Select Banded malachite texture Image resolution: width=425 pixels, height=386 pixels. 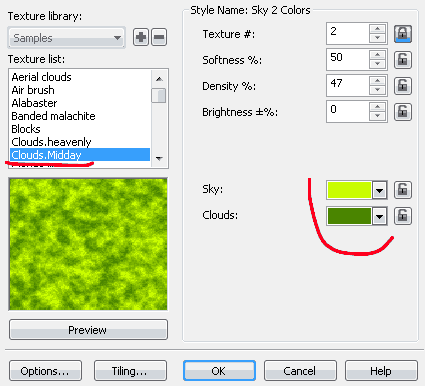pyautogui.click(x=80, y=116)
